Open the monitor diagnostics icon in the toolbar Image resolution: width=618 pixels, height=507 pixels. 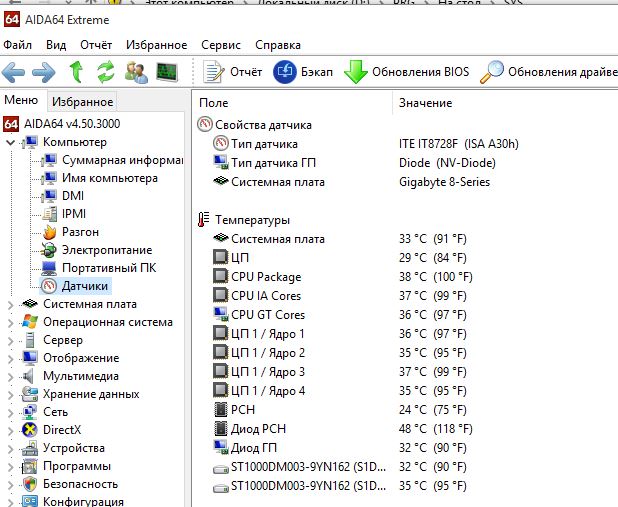(x=167, y=72)
